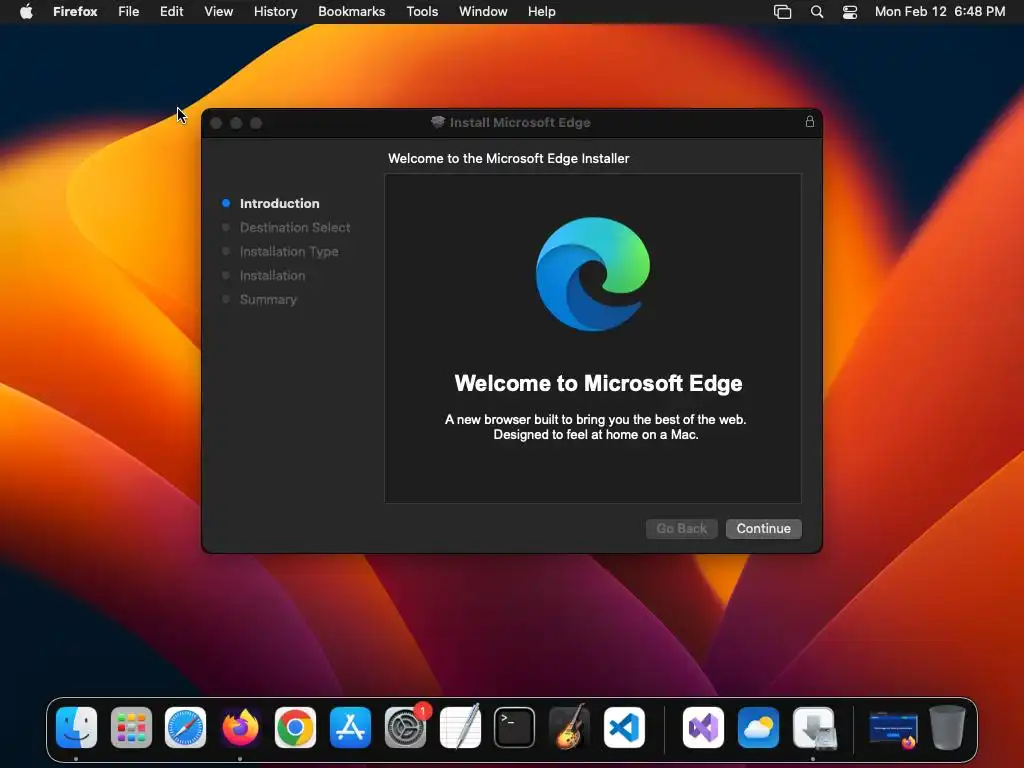The image size is (1024, 768).
Task: Open Control Center in menu bar
Action: pyautogui.click(x=850, y=11)
